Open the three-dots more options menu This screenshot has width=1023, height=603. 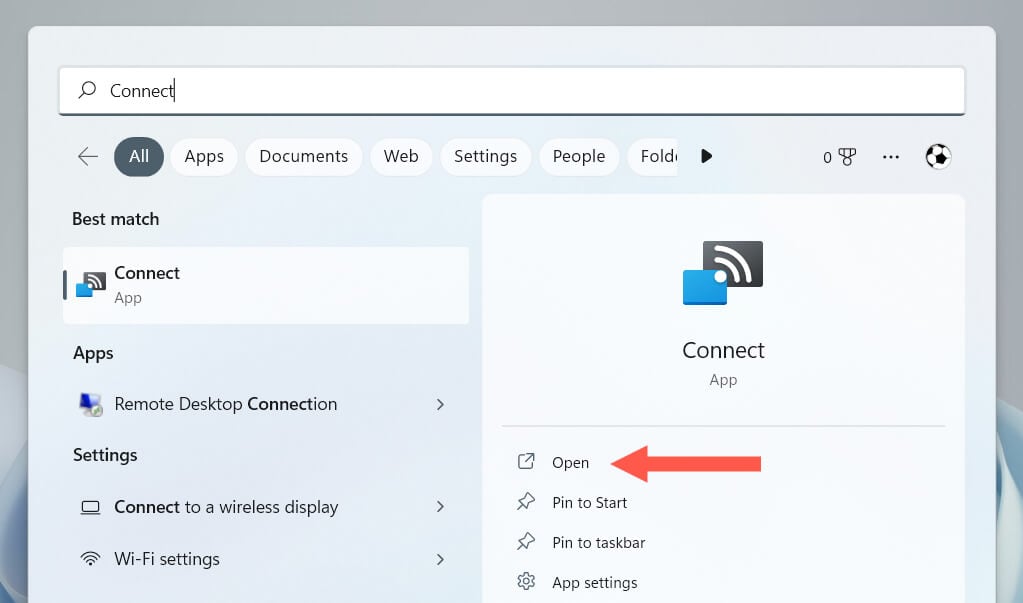pyautogui.click(x=890, y=157)
